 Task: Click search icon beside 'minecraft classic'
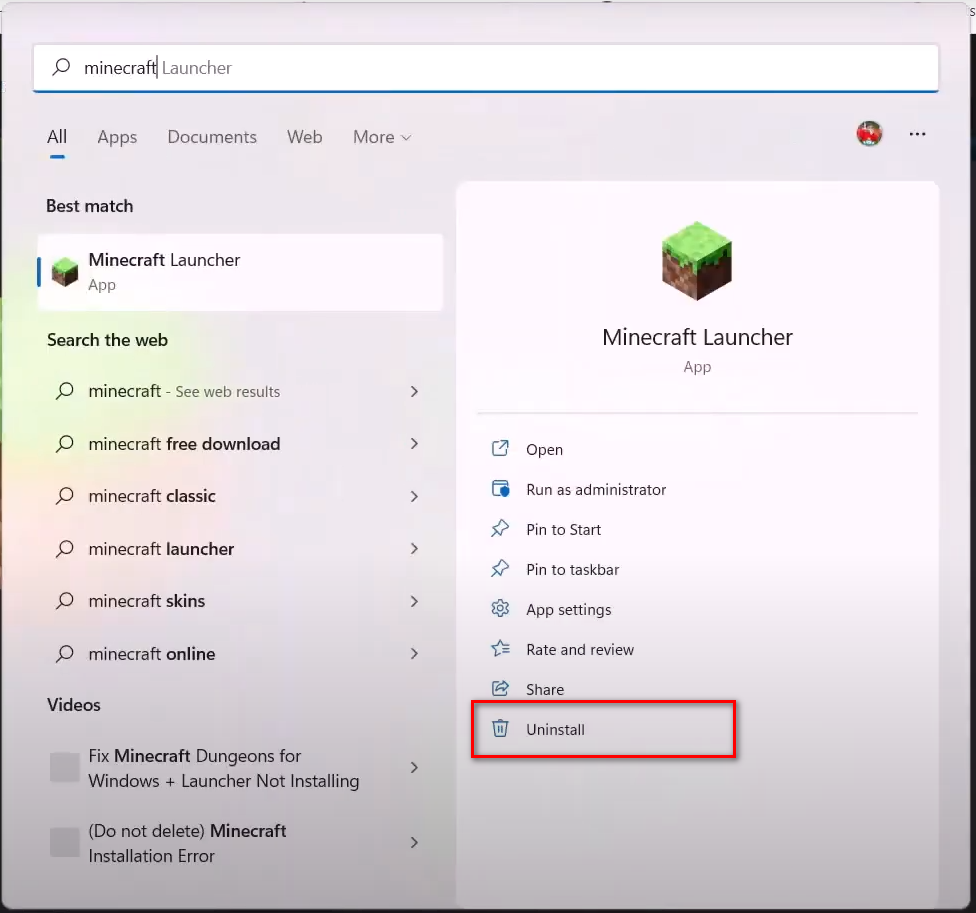65,496
